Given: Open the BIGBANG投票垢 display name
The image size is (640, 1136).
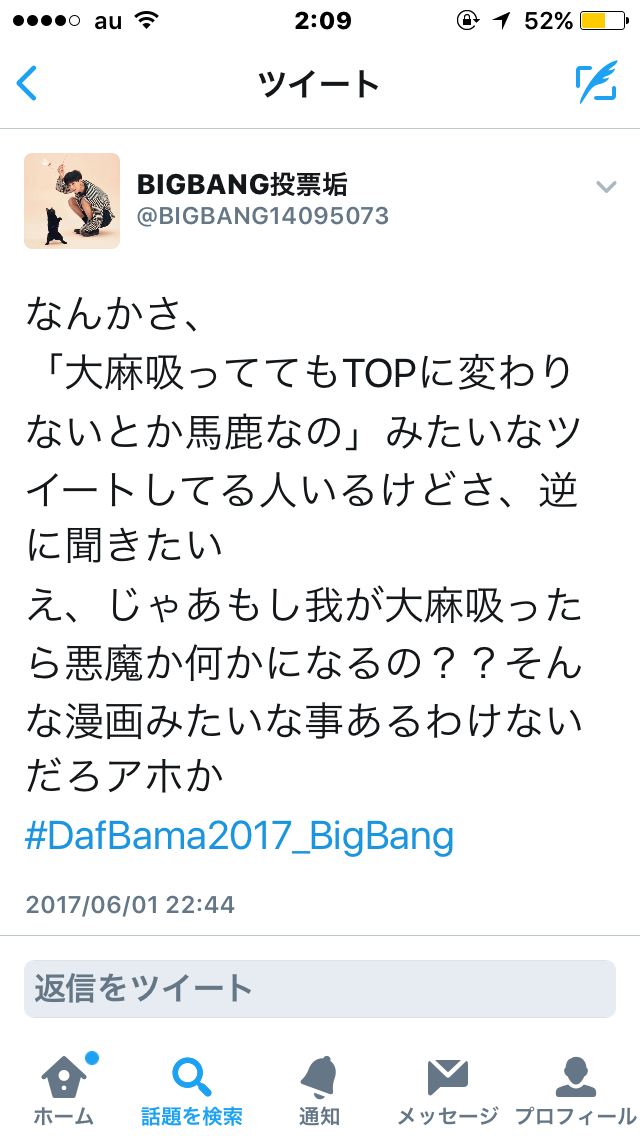Looking at the screenshot, I should coord(242,185).
